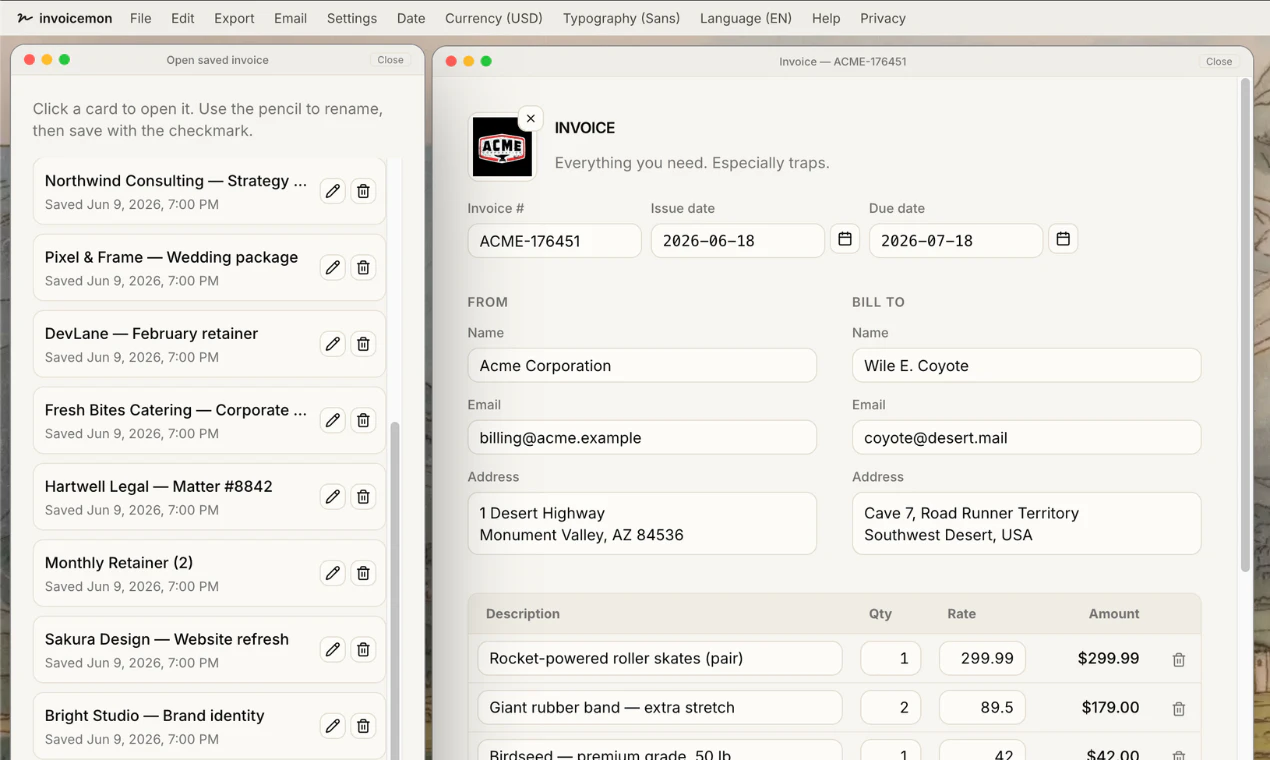Image resolution: width=1270 pixels, height=760 pixels.
Task: Click the saved invoices list scrollbar
Action: [394, 590]
